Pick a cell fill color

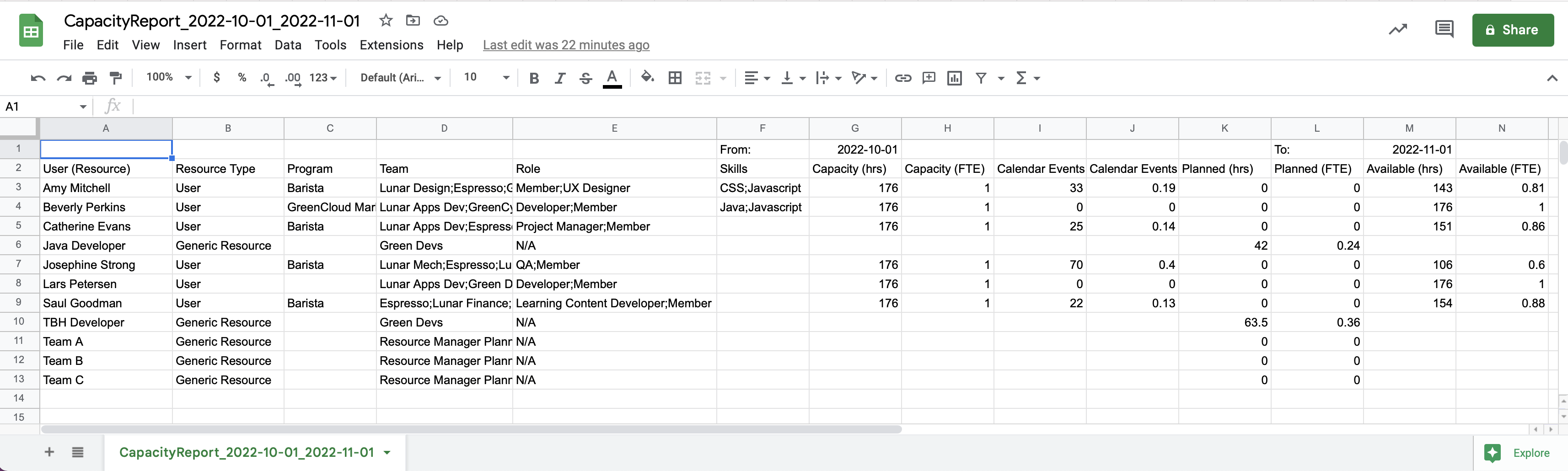pyautogui.click(x=647, y=77)
